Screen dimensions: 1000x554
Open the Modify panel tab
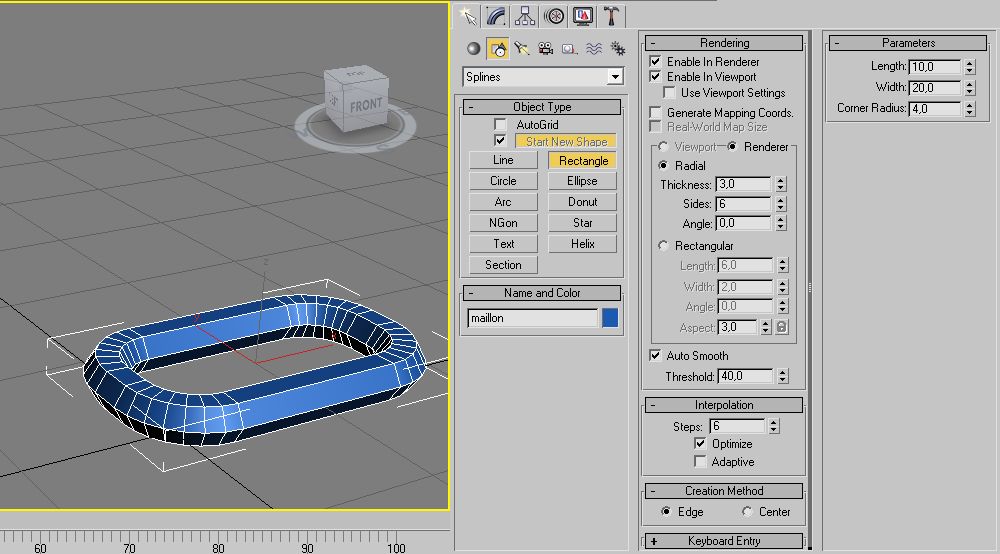coord(495,16)
